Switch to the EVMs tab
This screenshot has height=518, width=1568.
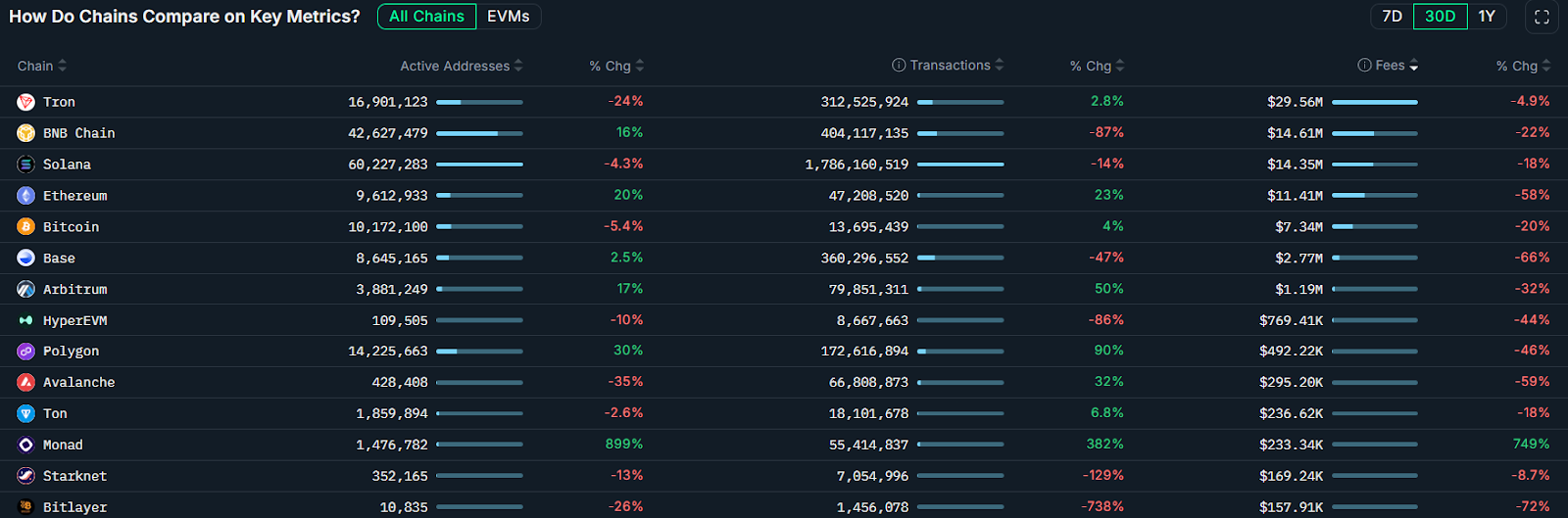509,17
